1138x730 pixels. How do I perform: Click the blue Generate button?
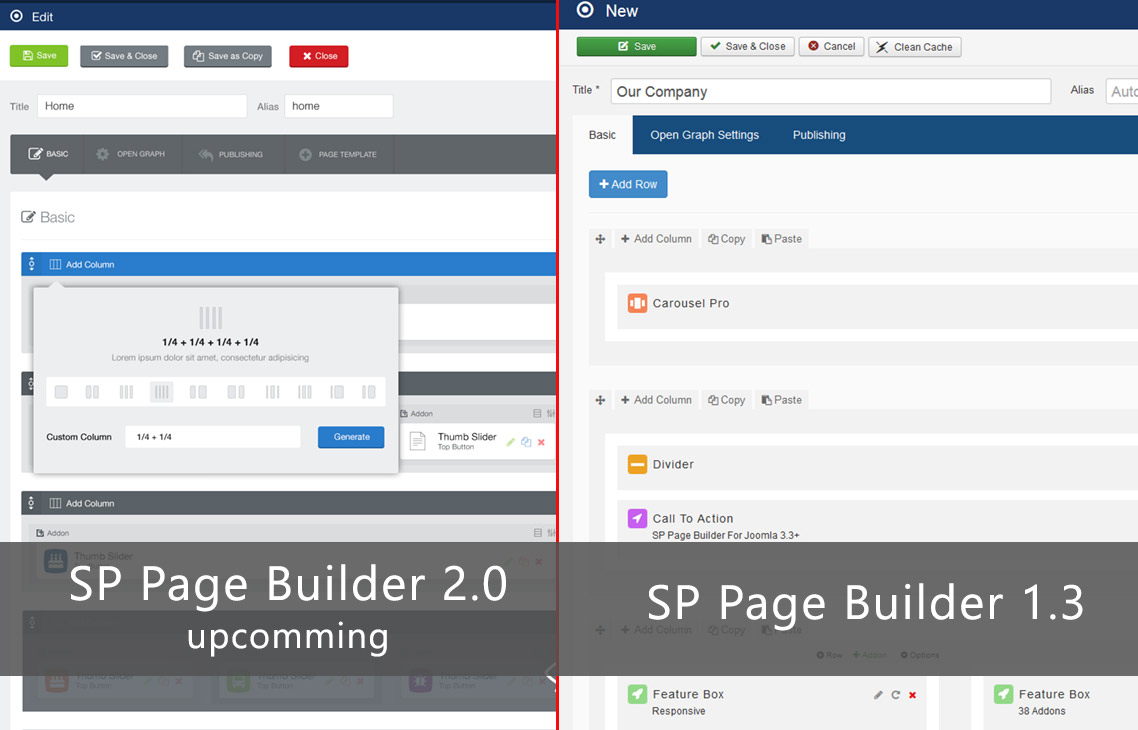point(351,437)
